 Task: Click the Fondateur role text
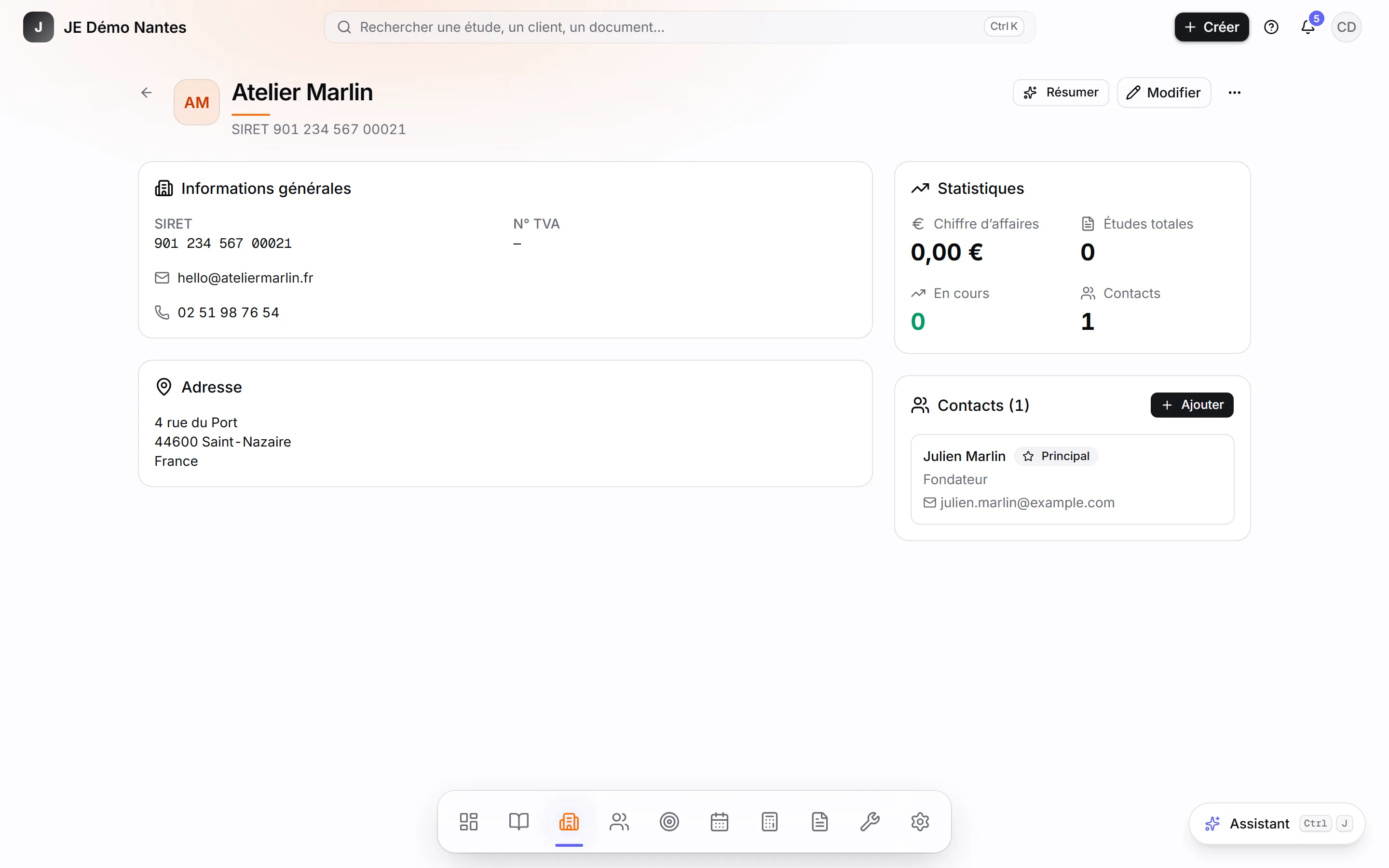pos(955,479)
